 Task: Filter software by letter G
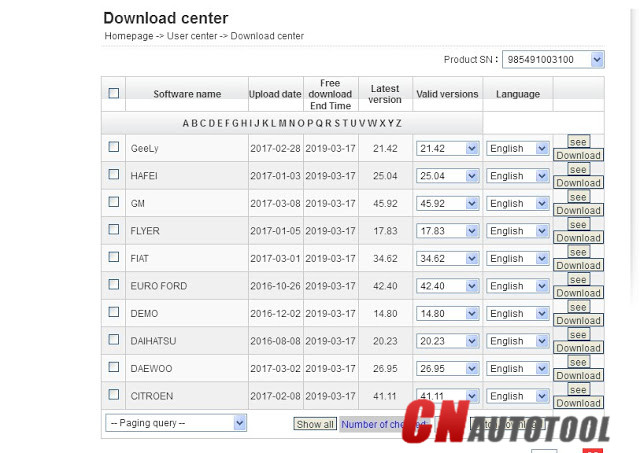(236, 123)
